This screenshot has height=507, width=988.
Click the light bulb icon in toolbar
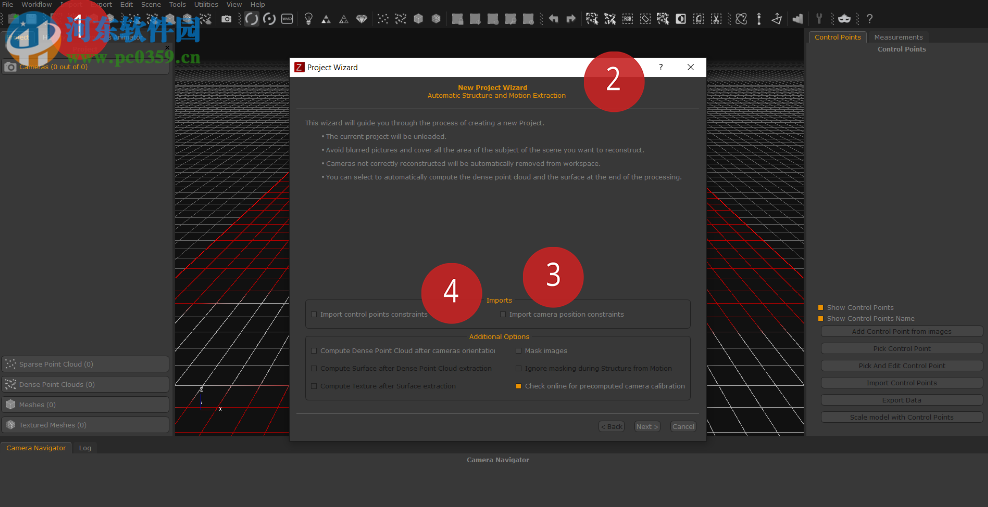[x=308, y=19]
